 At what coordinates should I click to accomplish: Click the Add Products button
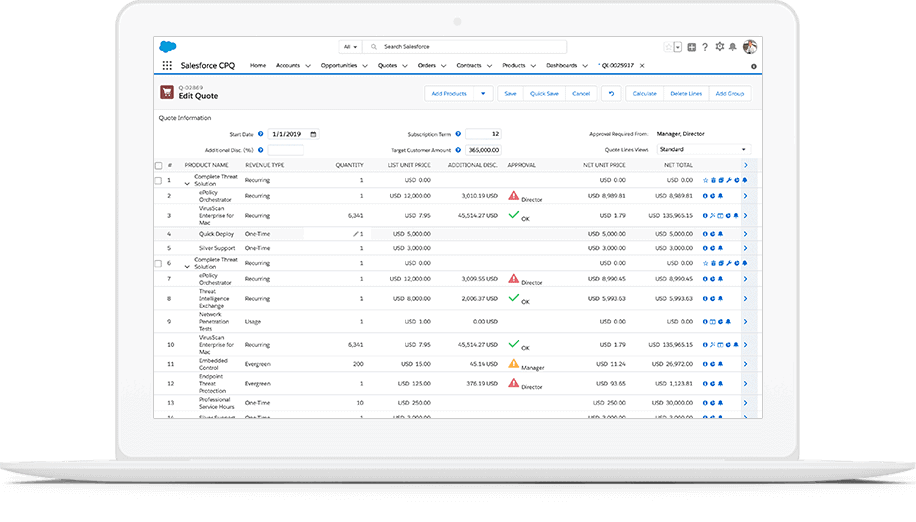point(449,93)
